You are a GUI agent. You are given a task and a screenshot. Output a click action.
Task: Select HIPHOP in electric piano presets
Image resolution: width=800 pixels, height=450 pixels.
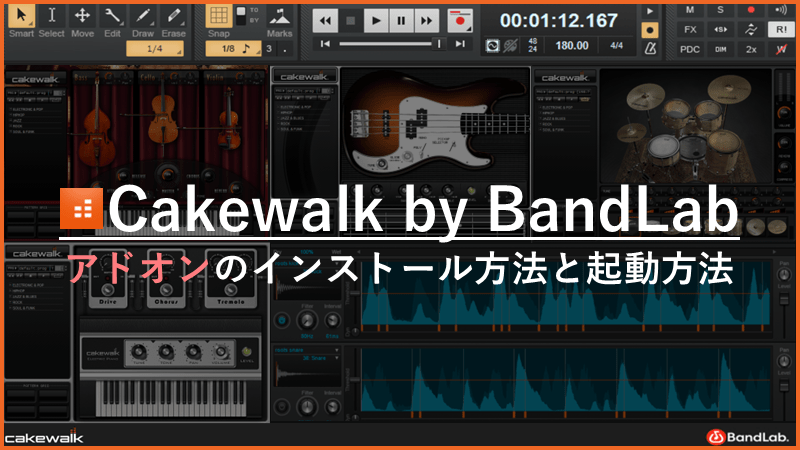pos(18,291)
